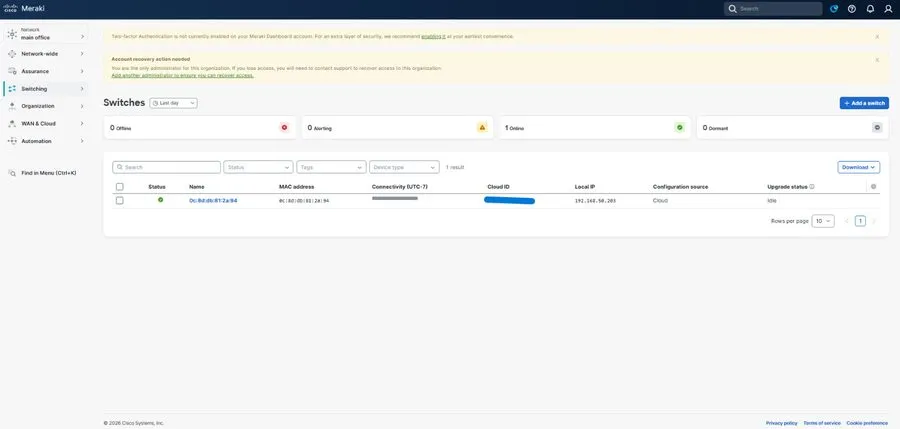This screenshot has height=429, width=900.
Task: Open the Tags filter dropdown
Action: point(331,167)
